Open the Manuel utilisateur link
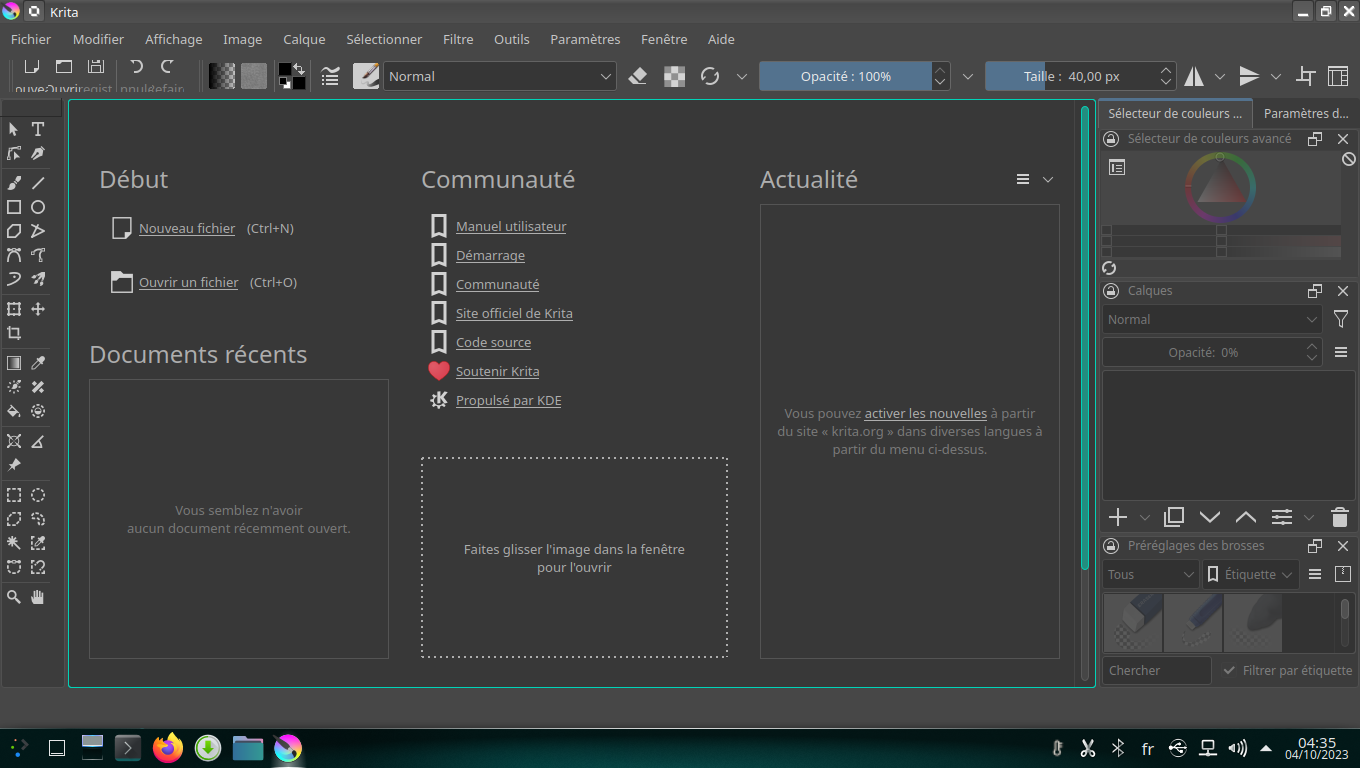Screen dimensions: 1360x768 pos(511,226)
